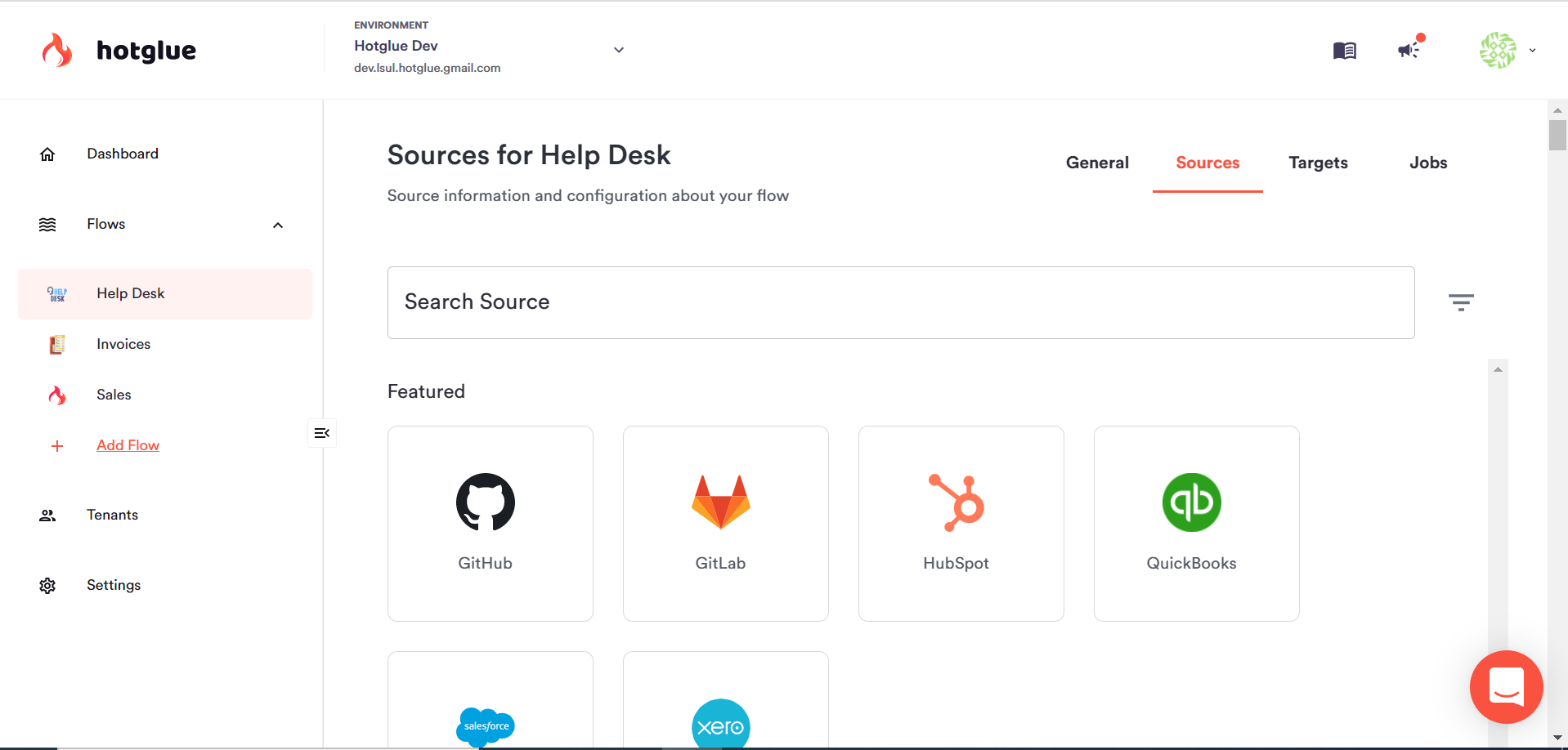Viewport: 1568px width, 750px height.
Task: Click the sources list scroll-up arrow
Action: [x=1498, y=369]
